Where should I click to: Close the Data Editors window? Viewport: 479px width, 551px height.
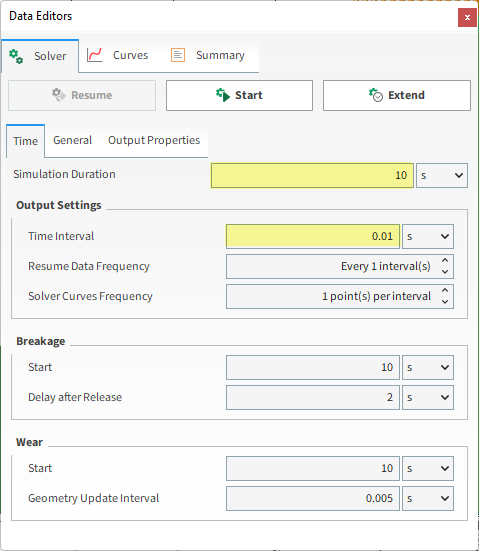pyautogui.click(x=467, y=17)
